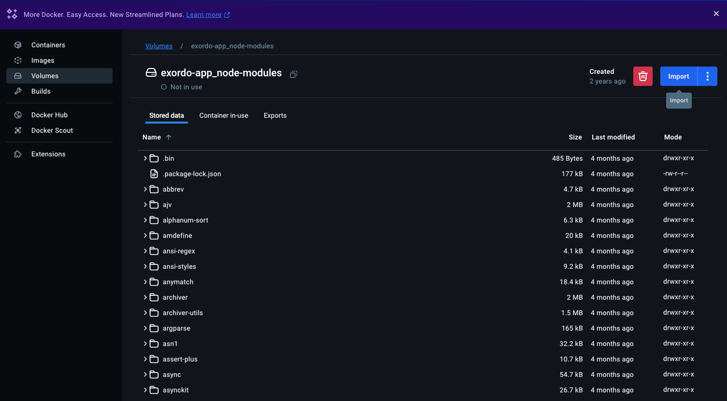This screenshot has width=727, height=401.
Task: Click the archiver folder icon
Action: (x=154, y=297)
